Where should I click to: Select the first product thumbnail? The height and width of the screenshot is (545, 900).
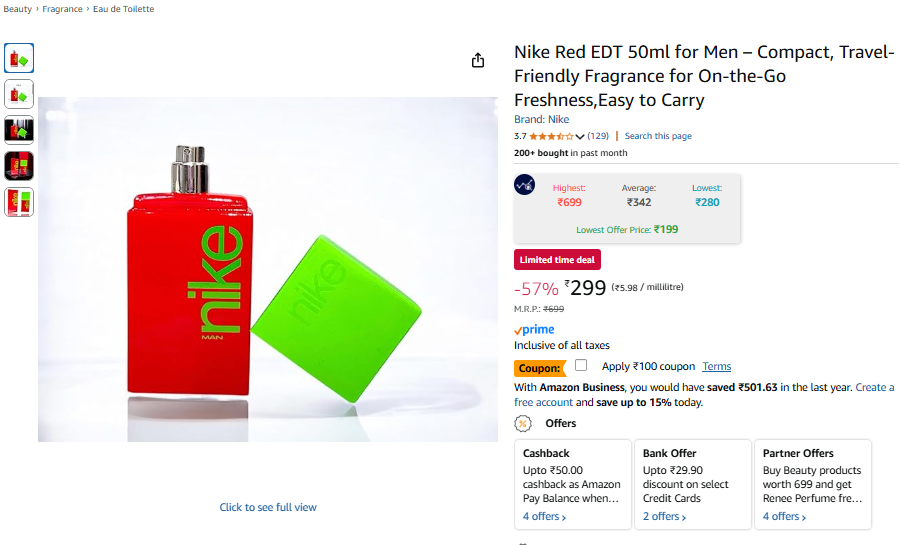[19, 58]
